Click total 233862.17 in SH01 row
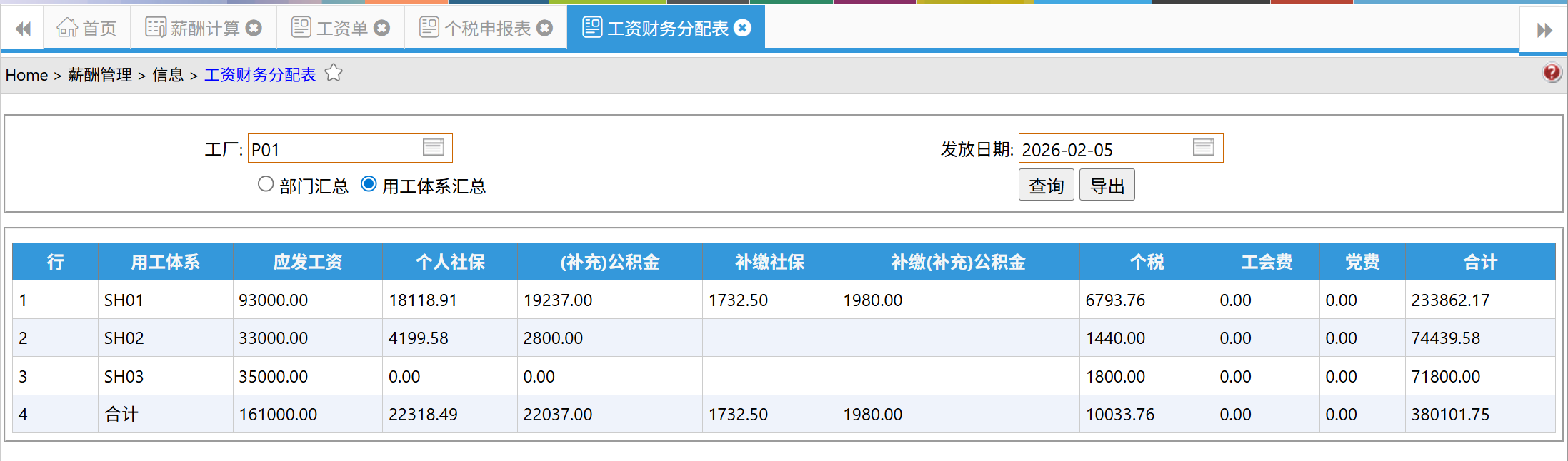The width and height of the screenshot is (1568, 461). (1450, 300)
